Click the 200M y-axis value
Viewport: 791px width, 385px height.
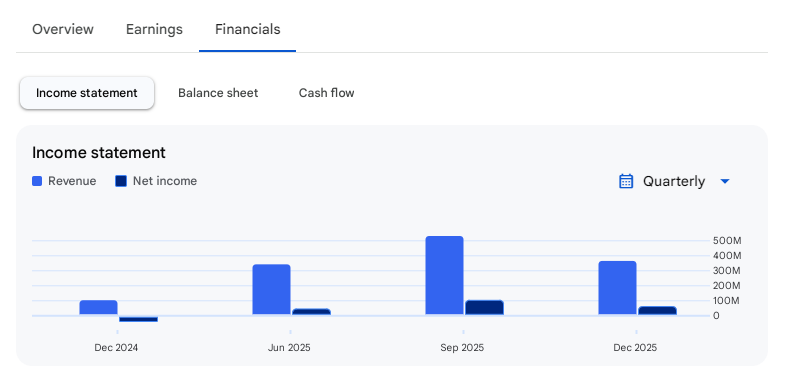[x=727, y=286]
